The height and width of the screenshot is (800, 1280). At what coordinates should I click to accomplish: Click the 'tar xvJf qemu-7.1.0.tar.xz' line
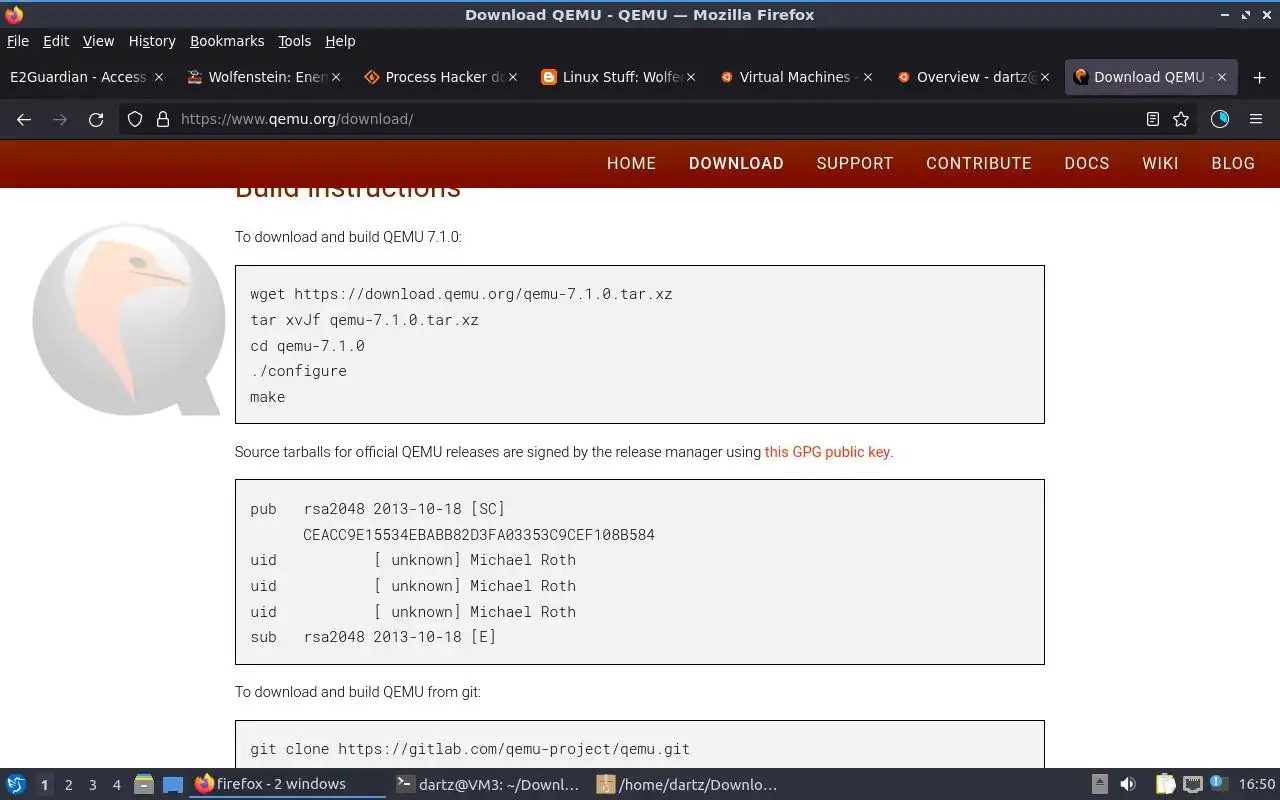364,320
